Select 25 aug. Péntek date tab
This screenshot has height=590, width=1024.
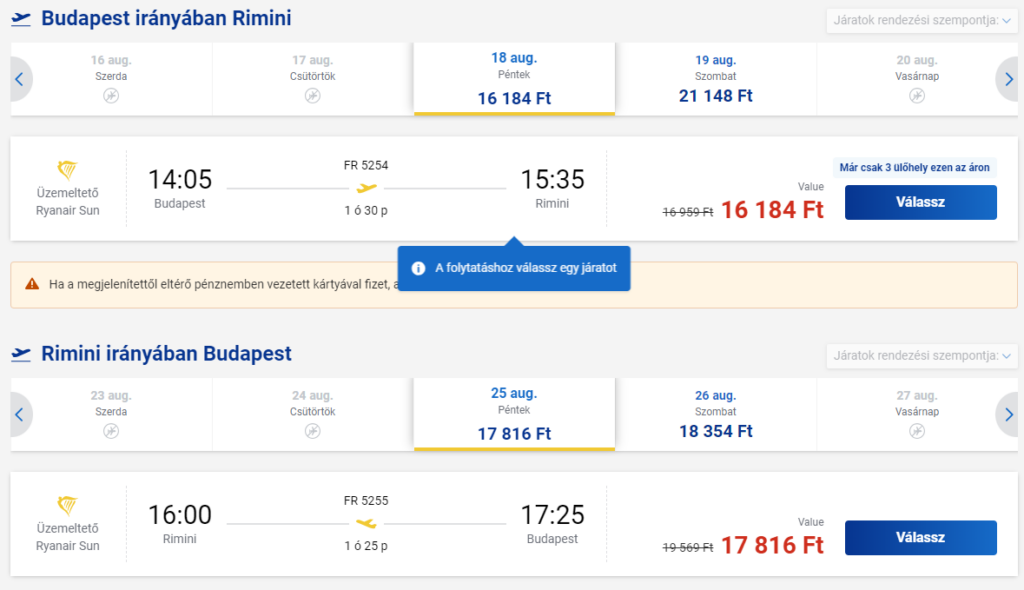point(514,414)
